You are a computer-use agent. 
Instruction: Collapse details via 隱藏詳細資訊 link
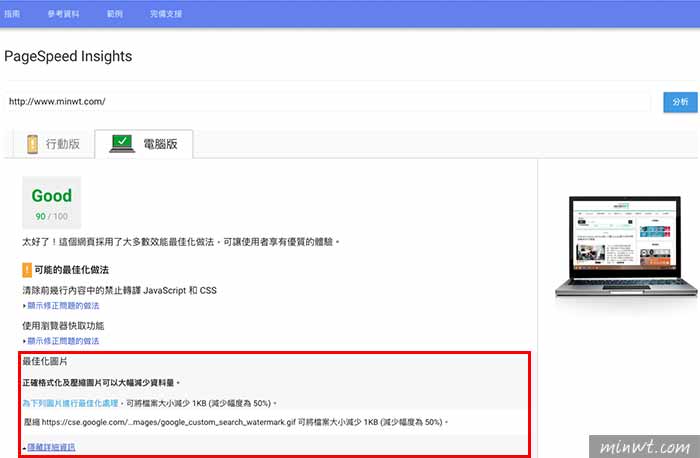51,447
